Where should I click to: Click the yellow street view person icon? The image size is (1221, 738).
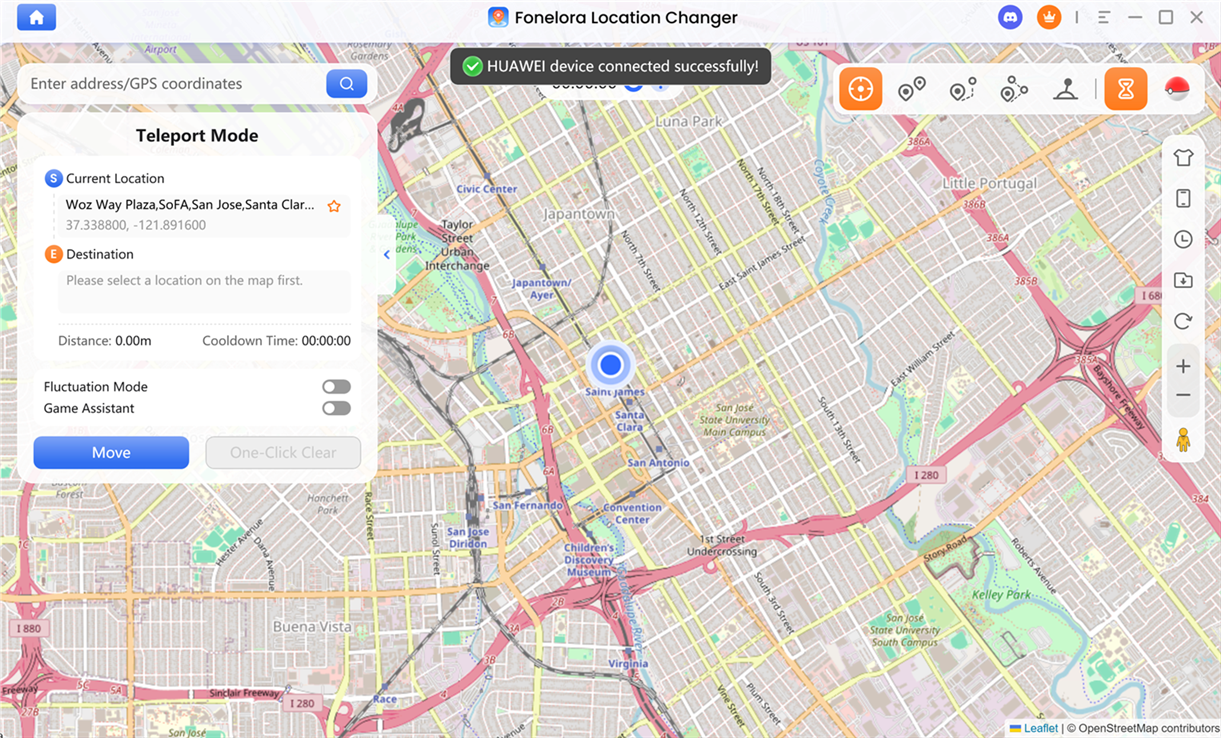(1183, 439)
